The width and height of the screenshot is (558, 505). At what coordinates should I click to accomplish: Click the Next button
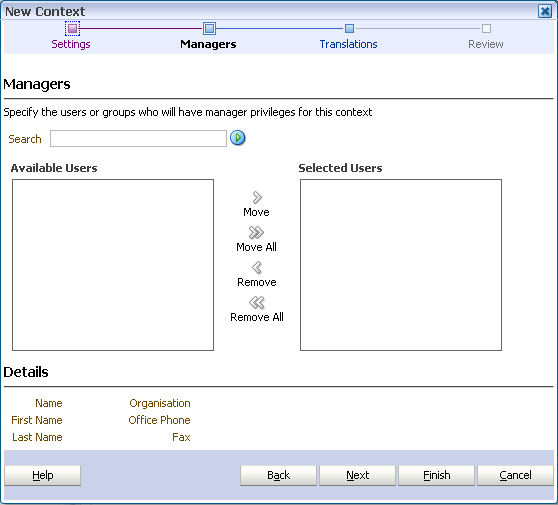pos(357,475)
